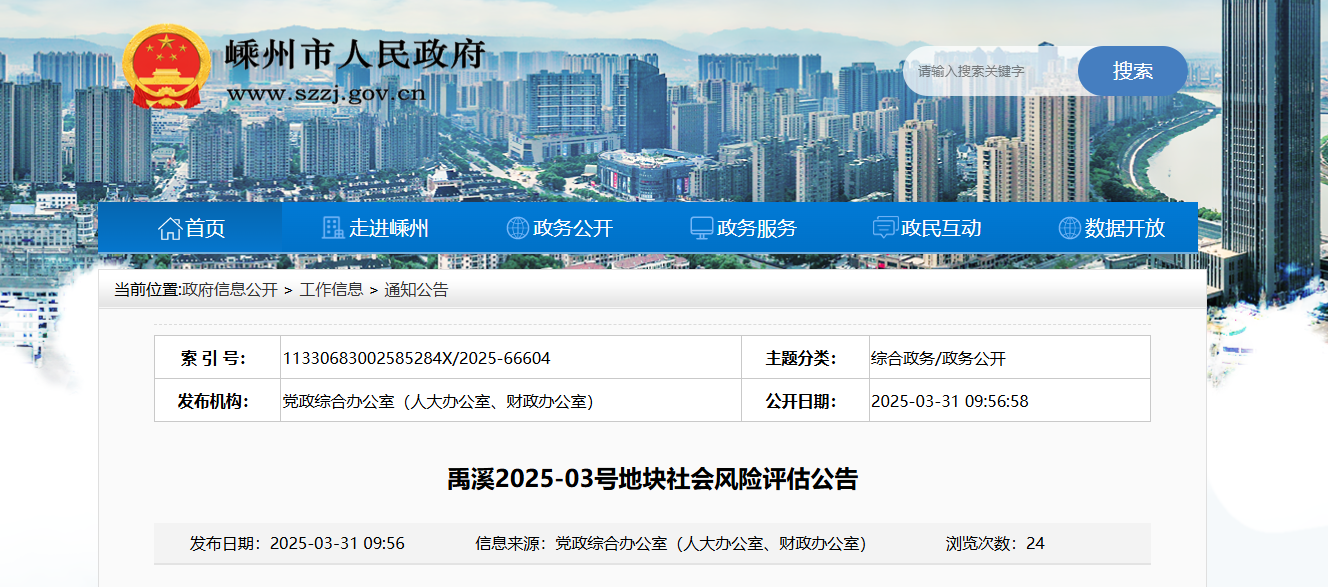Click the 公开日期 table header cell

click(x=805, y=401)
